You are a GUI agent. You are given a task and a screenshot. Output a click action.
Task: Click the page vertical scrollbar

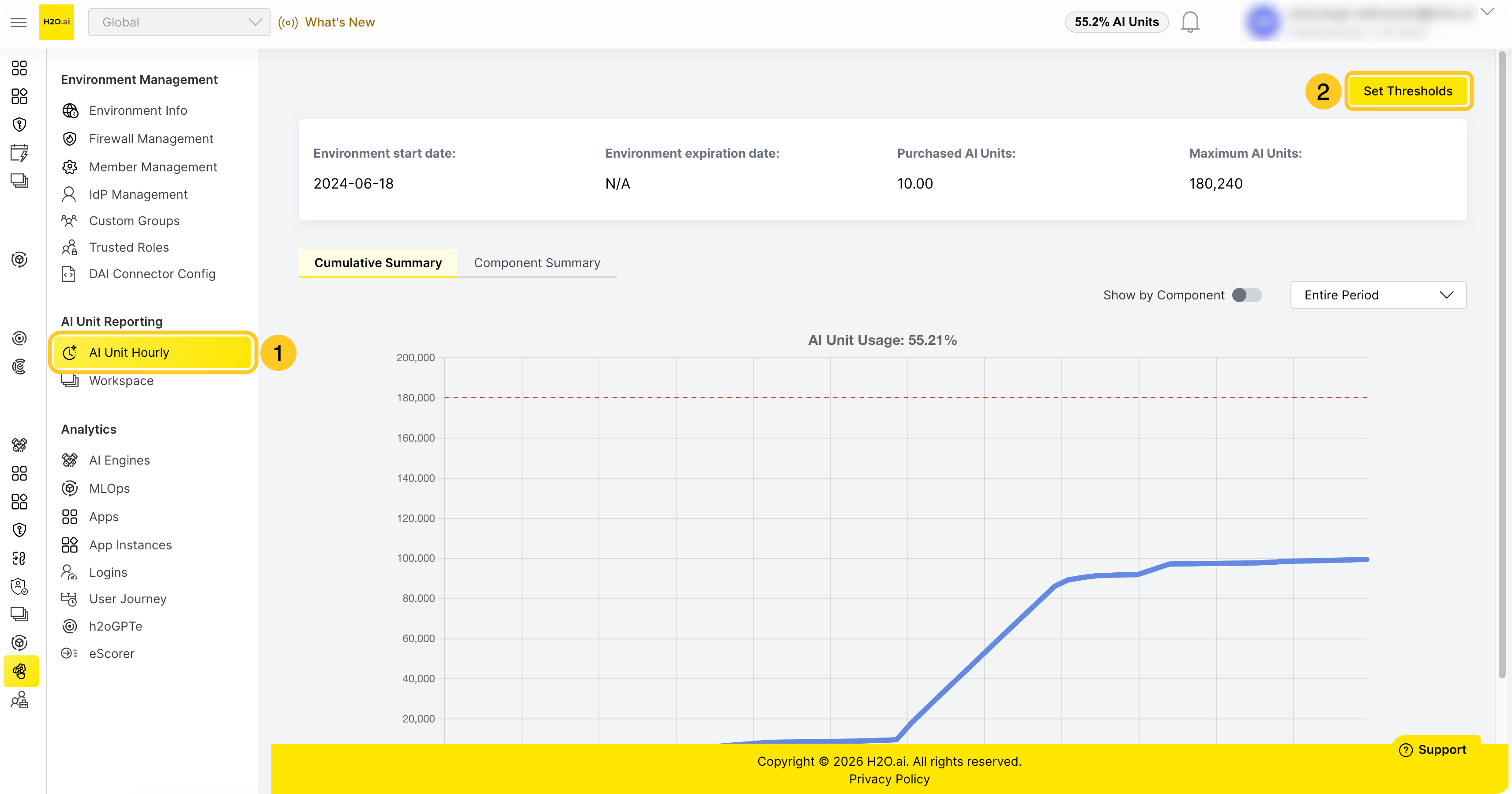click(x=1503, y=364)
